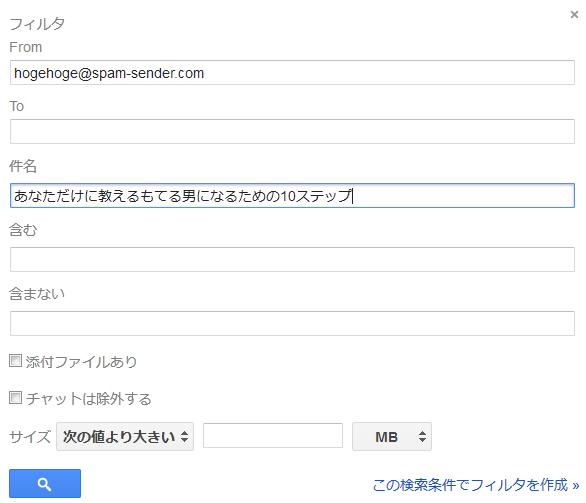Click the 含む keyword input box
Screen dimensions: 586x503
tap(292, 259)
